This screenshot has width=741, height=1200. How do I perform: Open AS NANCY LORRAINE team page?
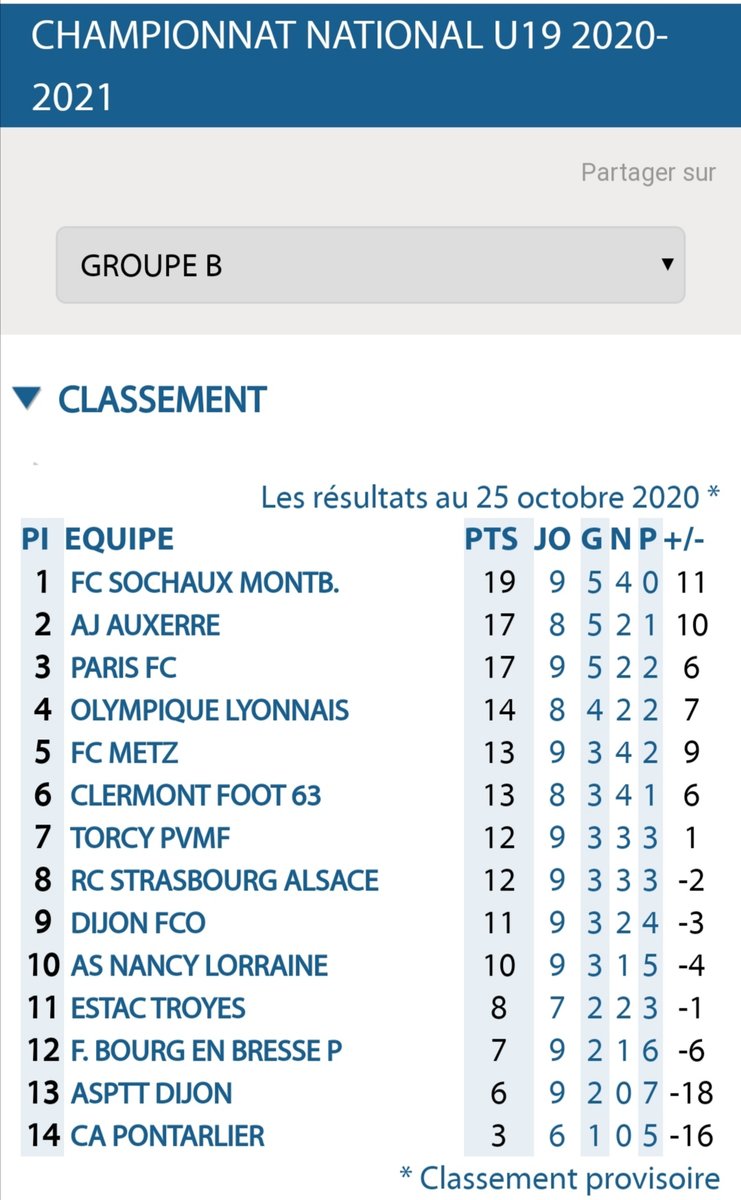199,965
